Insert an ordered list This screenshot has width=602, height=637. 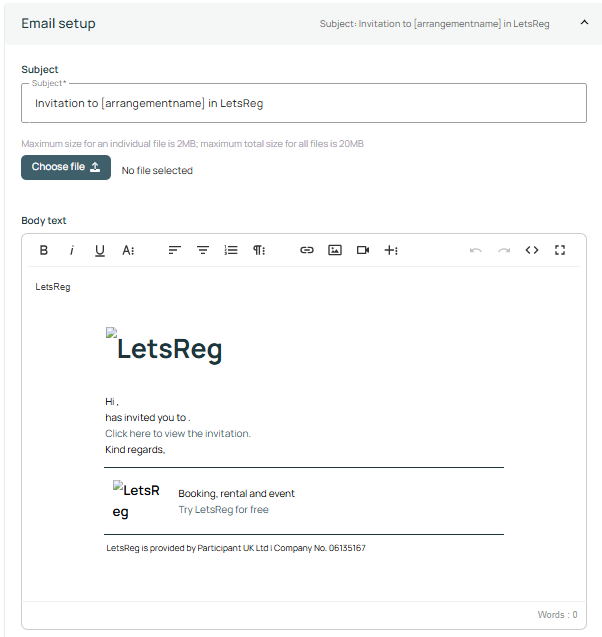click(x=231, y=250)
